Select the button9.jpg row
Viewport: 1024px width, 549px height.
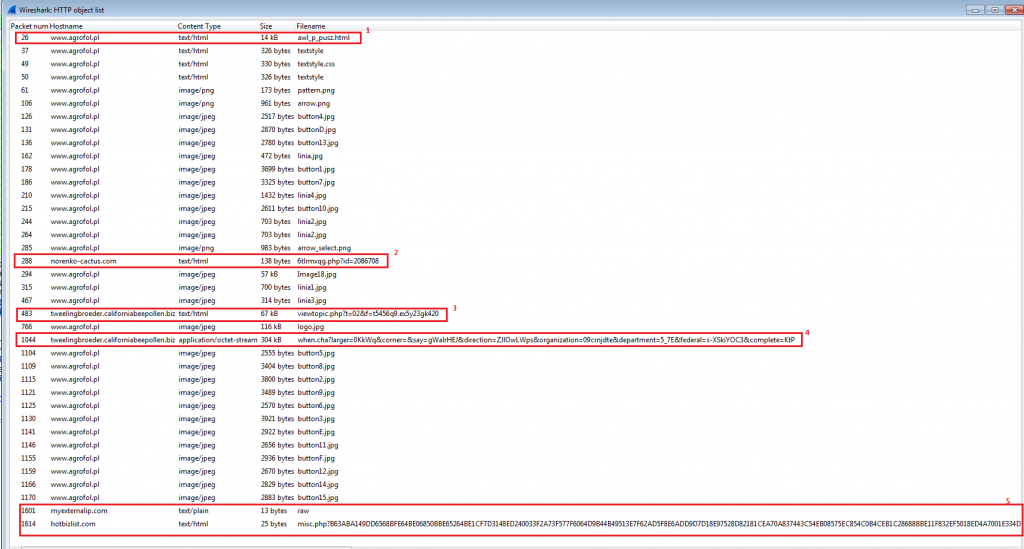point(516,392)
